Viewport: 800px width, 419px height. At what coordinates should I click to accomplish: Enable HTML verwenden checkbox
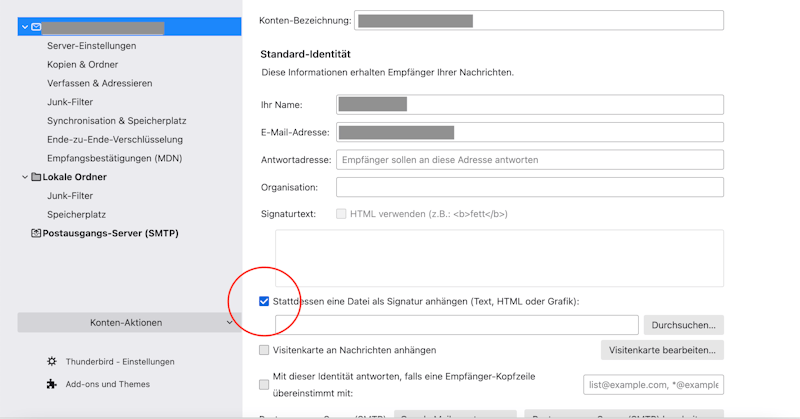point(341,214)
